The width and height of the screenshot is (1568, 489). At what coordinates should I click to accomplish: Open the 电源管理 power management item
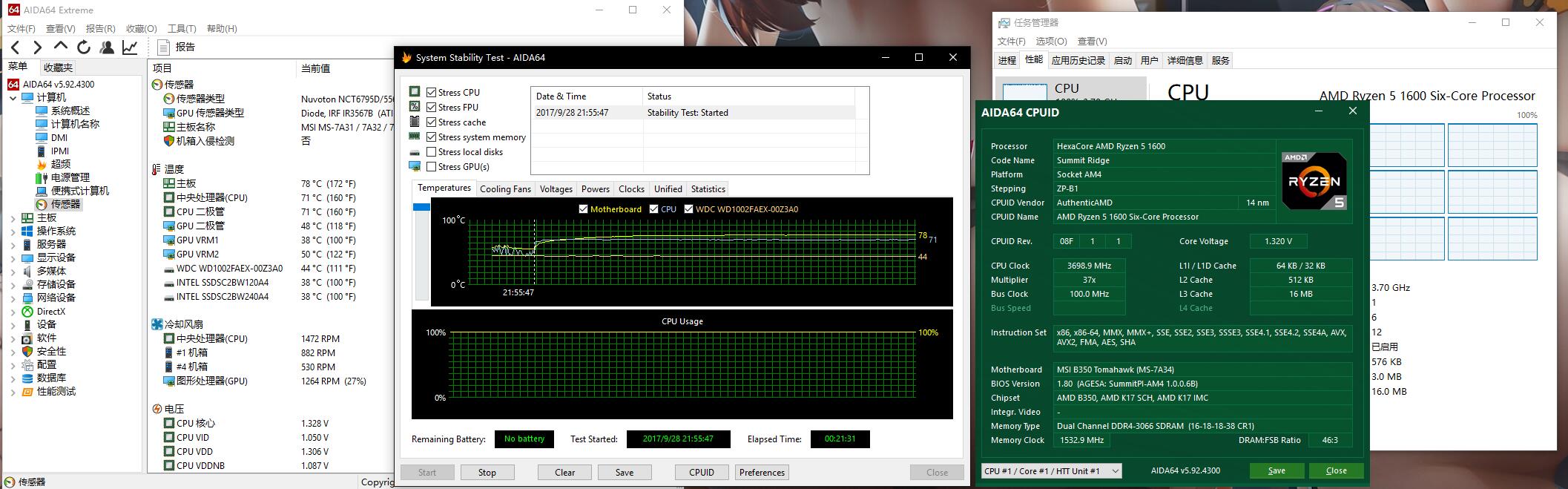pos(70,177)
